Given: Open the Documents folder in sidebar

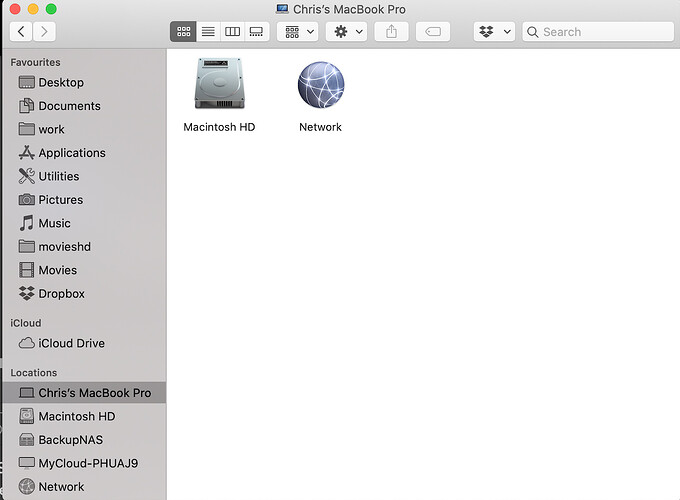Looking at the screenshot, I should pyautogui.click(x=69, y=106).
